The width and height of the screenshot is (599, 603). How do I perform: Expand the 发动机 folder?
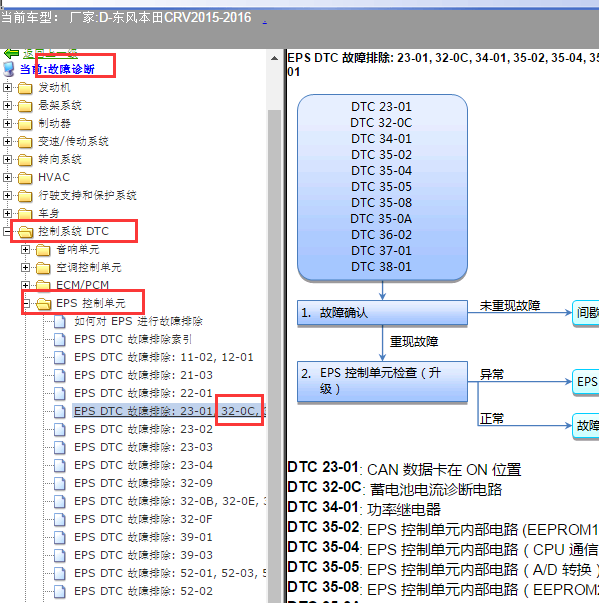[x=7, y=87]
